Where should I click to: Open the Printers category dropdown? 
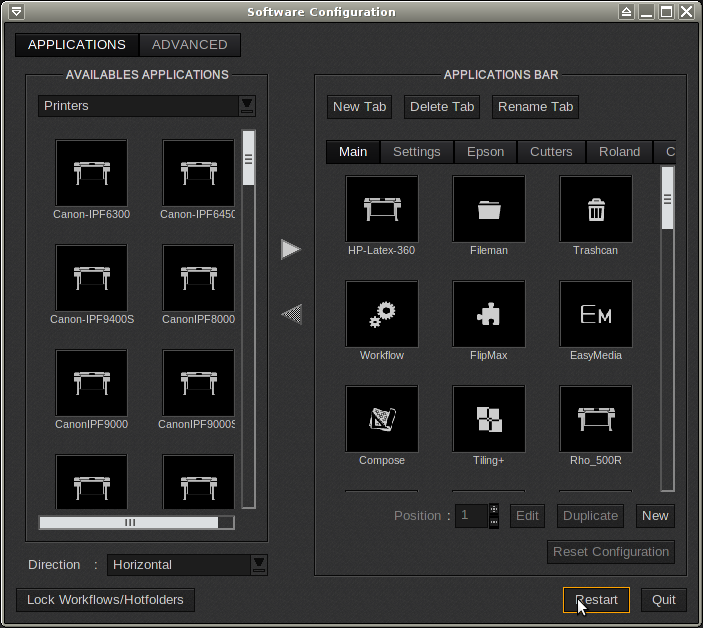coord(147,106)
